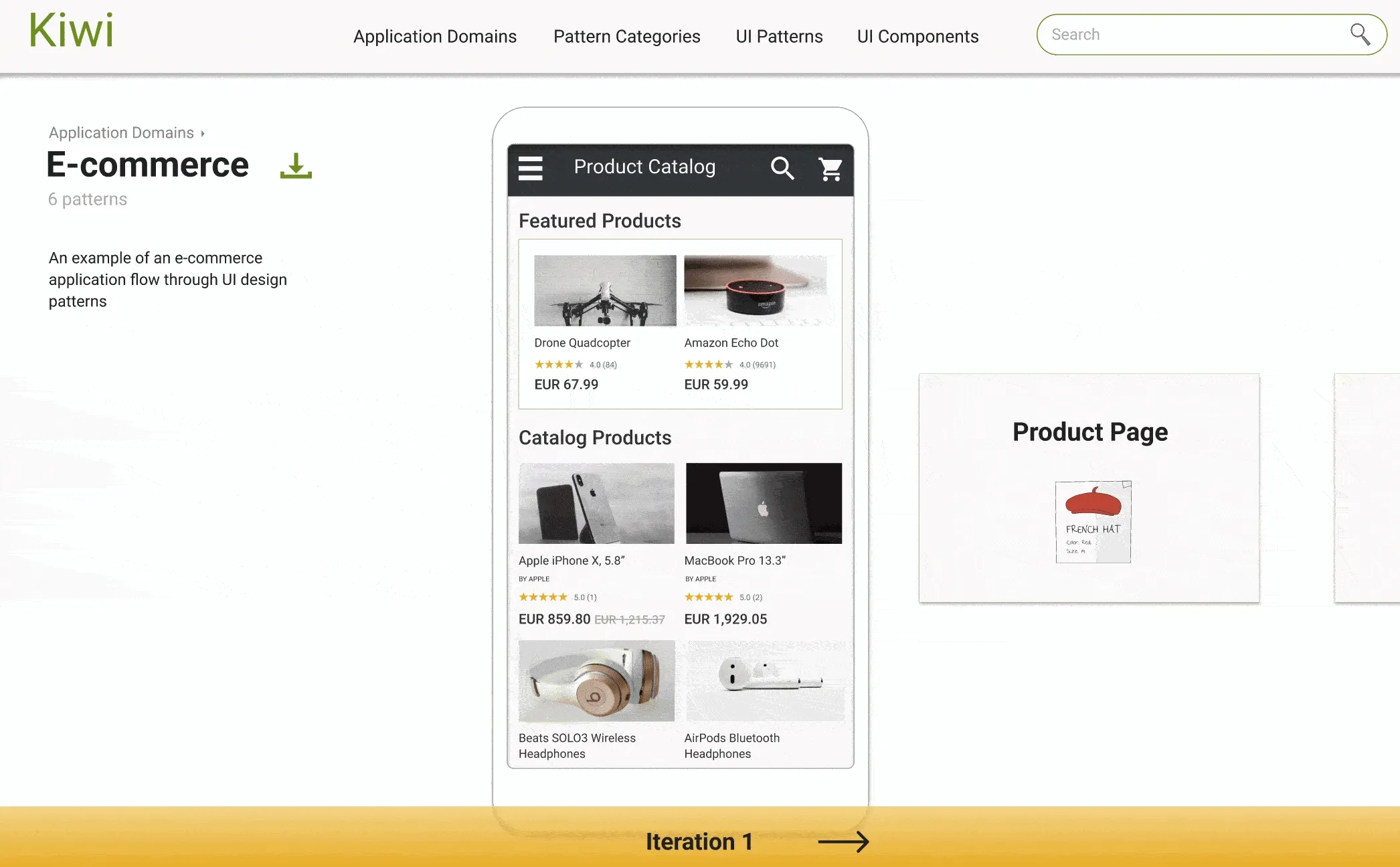Viewport: 1400px width, 867px height.
Task: Click the French Hat sketch on Product Page
Action: [x=1092, y=522]
